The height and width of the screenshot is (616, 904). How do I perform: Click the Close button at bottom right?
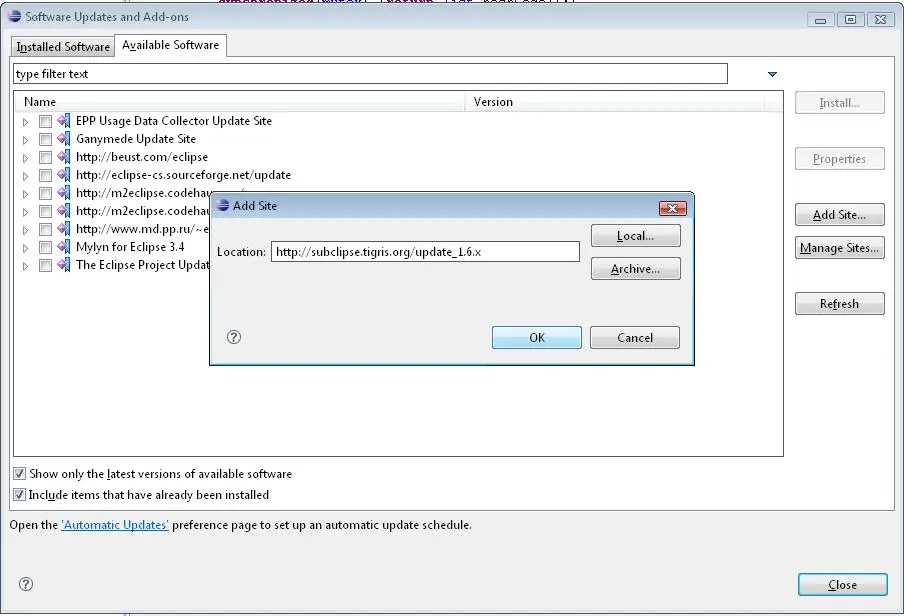coord(842,585)
